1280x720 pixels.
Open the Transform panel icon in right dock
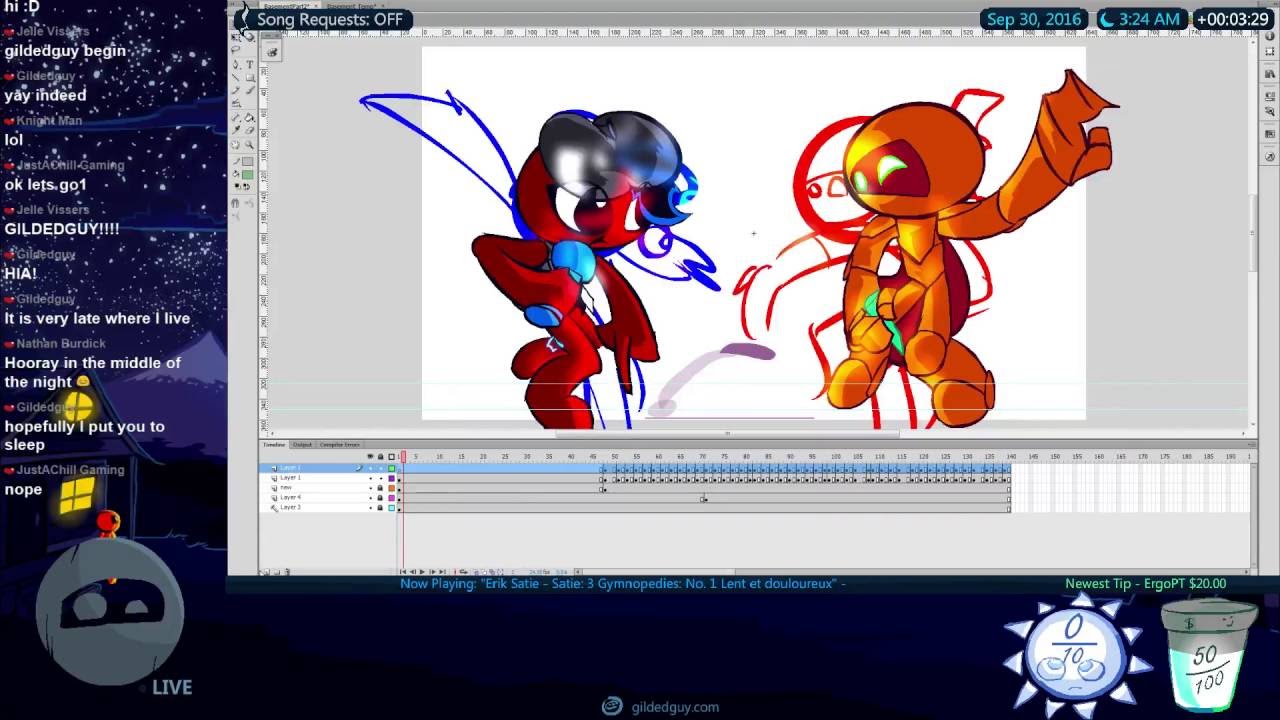click(1270, 51)
